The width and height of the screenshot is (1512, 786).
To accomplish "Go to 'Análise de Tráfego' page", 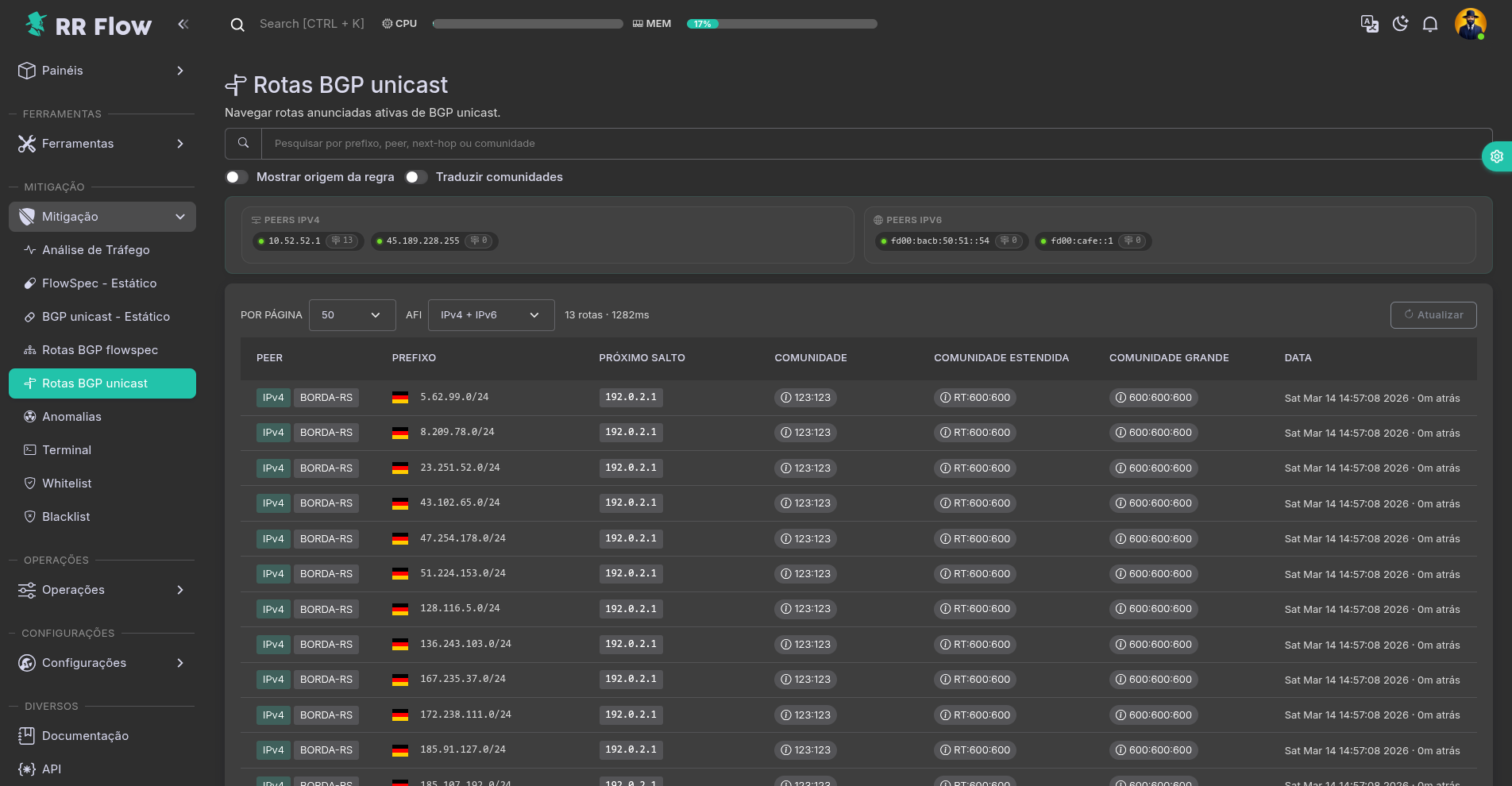I will tap(96, 250).
